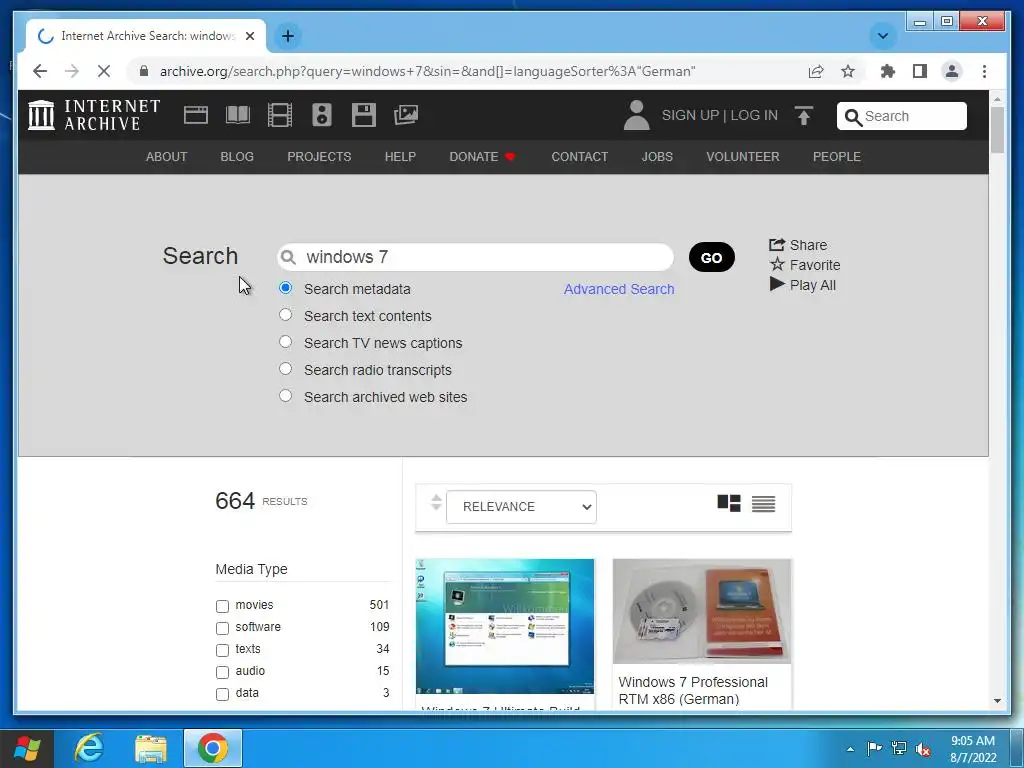Open the DONATE menu item
The image size is (1024, 768).
[x=483, y=157]
